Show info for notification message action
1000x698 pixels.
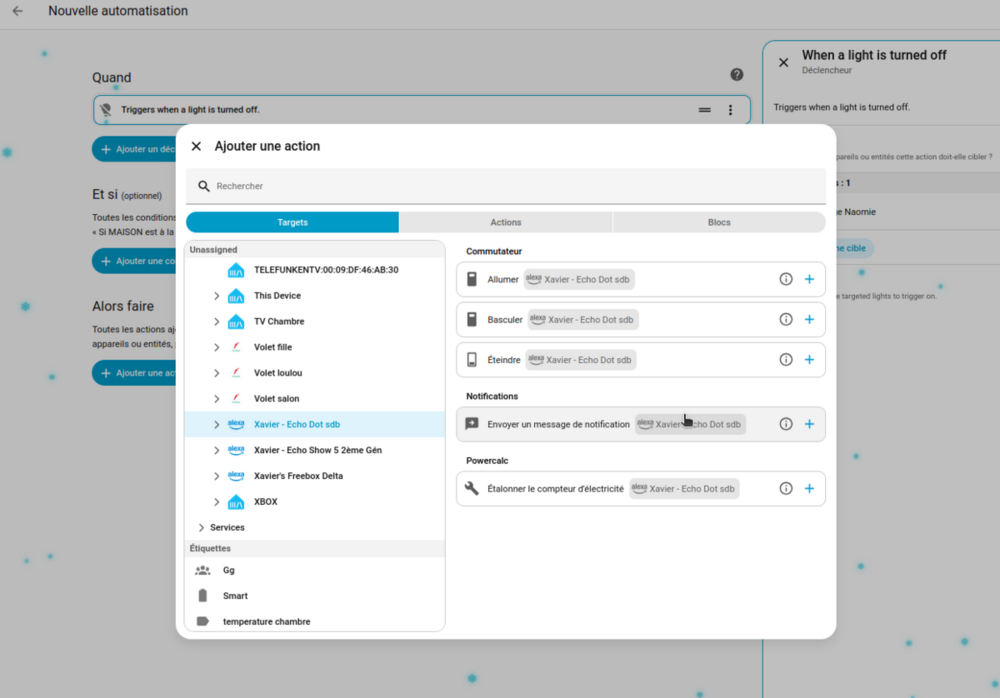pos(786,424)
